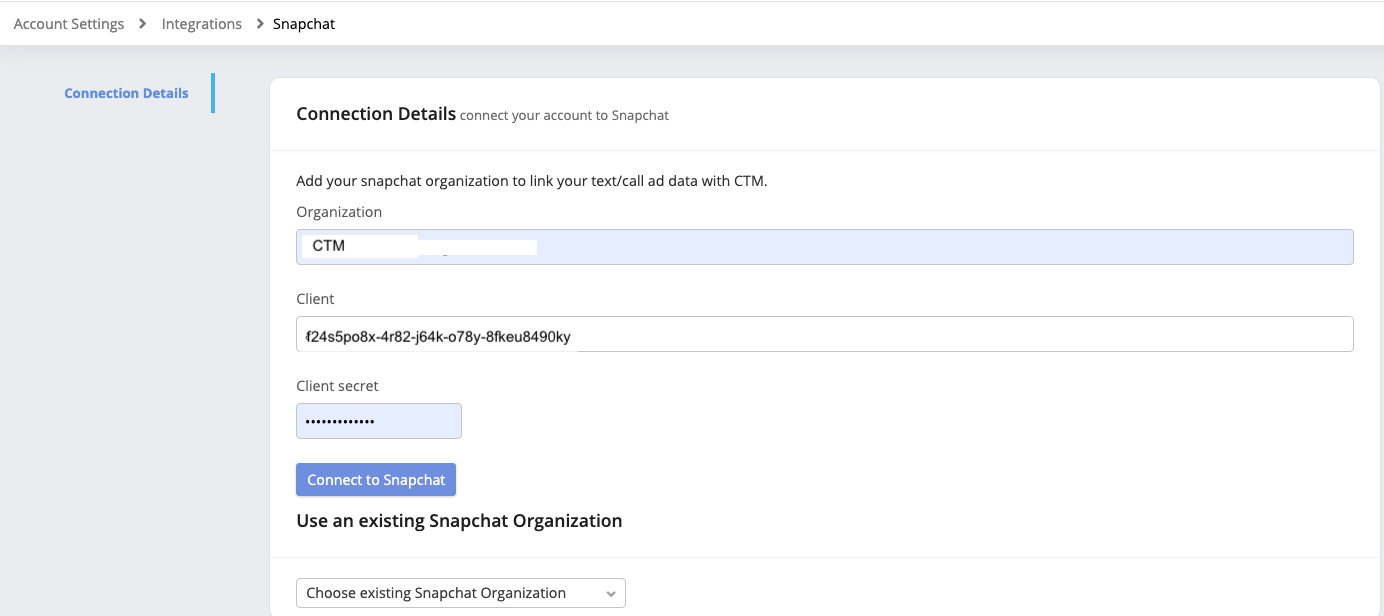
Task: Click the 'Organization' field label
Action: click(x=339, y=212)
